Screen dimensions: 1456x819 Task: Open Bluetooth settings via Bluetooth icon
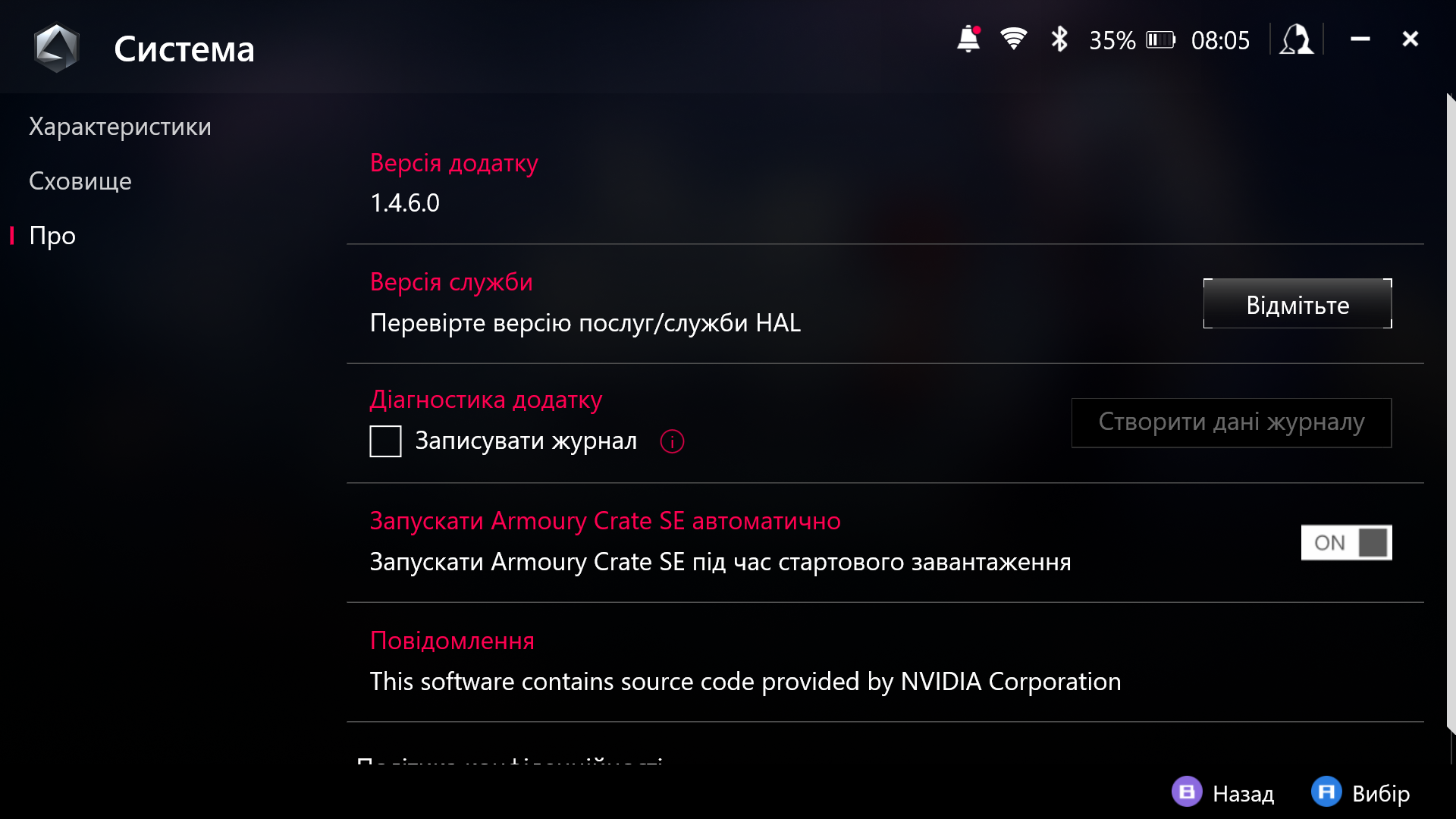click(1059, 39)
